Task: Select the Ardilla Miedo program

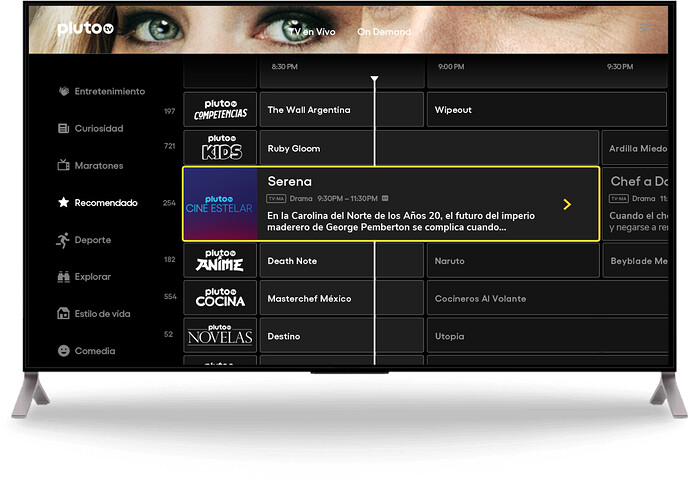Action: [x=635, y=148]
